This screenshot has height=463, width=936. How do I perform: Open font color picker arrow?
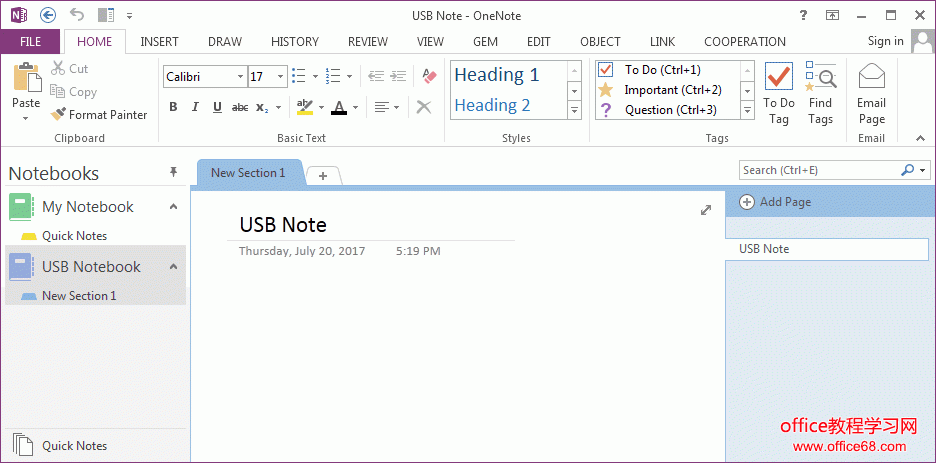point(355,108)
